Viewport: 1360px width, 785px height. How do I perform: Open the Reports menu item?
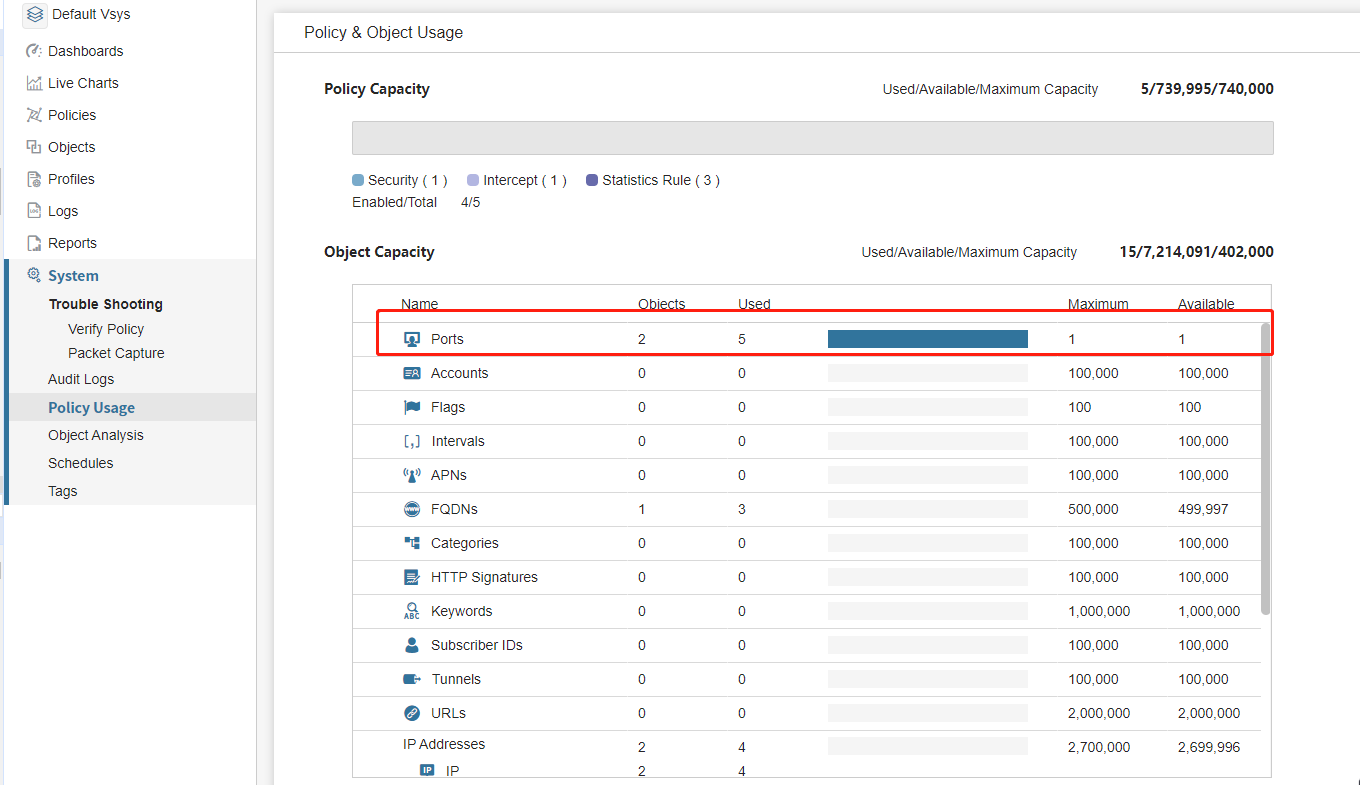[72, 243]
